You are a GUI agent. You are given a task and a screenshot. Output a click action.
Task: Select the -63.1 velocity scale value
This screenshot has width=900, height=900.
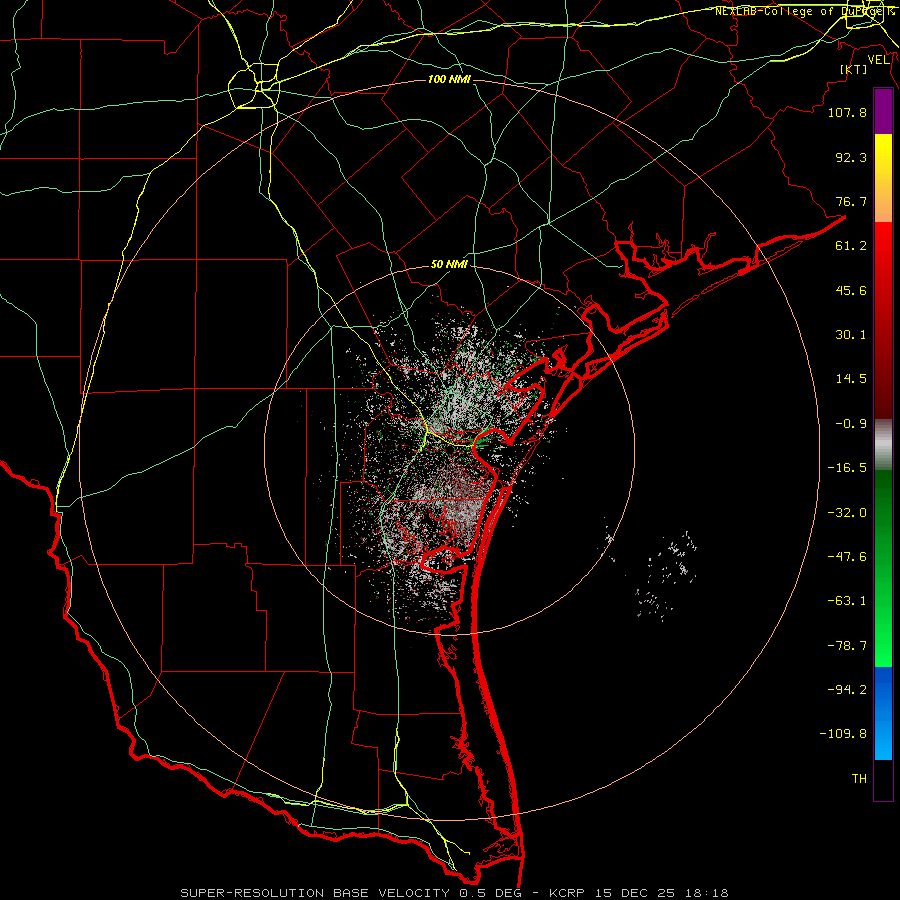tap(847, 601)
